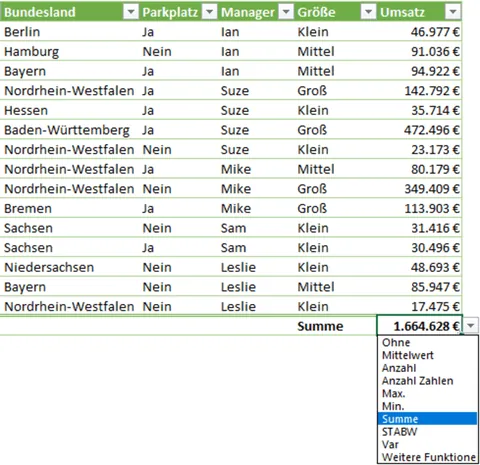Select the Baden-Württemberg cell
This screenshot has height=465, width=480.
(x=70, y=130)
